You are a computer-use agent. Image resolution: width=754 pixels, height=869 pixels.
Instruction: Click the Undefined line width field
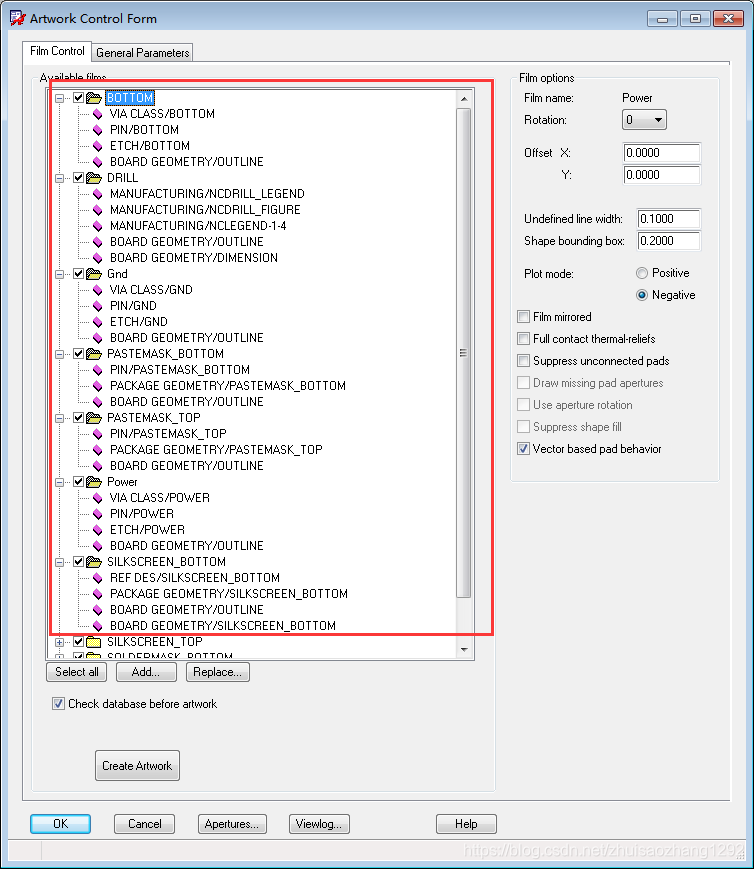click(669, 219)
